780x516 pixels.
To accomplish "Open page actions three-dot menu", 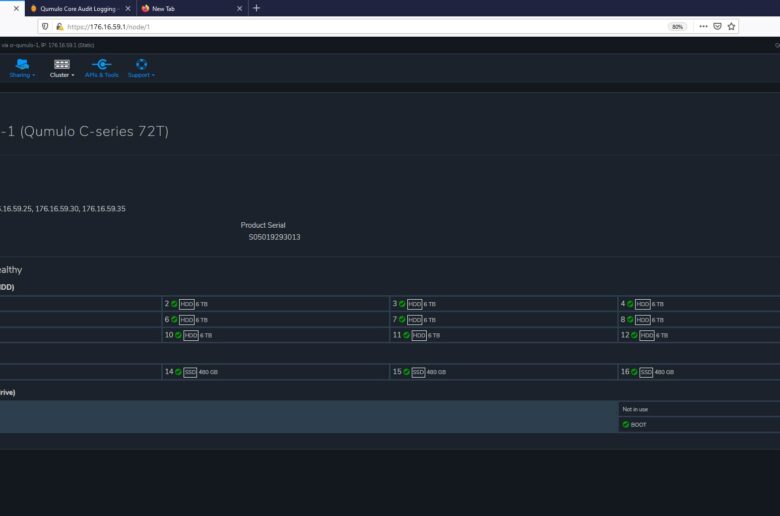I will pyautogui.click(x=703, y=26).
